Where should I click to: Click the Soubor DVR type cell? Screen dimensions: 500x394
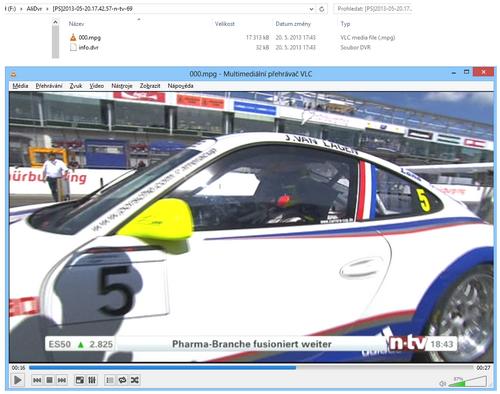pos(355,48)
